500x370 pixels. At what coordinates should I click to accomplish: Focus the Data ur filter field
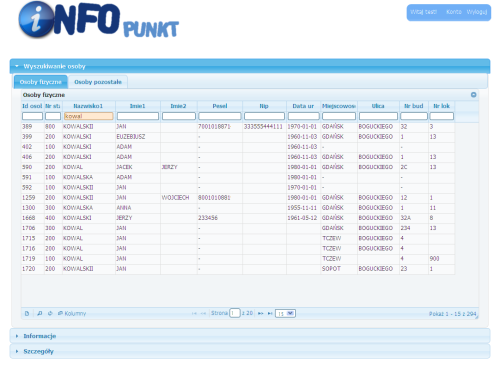[304, 116]
